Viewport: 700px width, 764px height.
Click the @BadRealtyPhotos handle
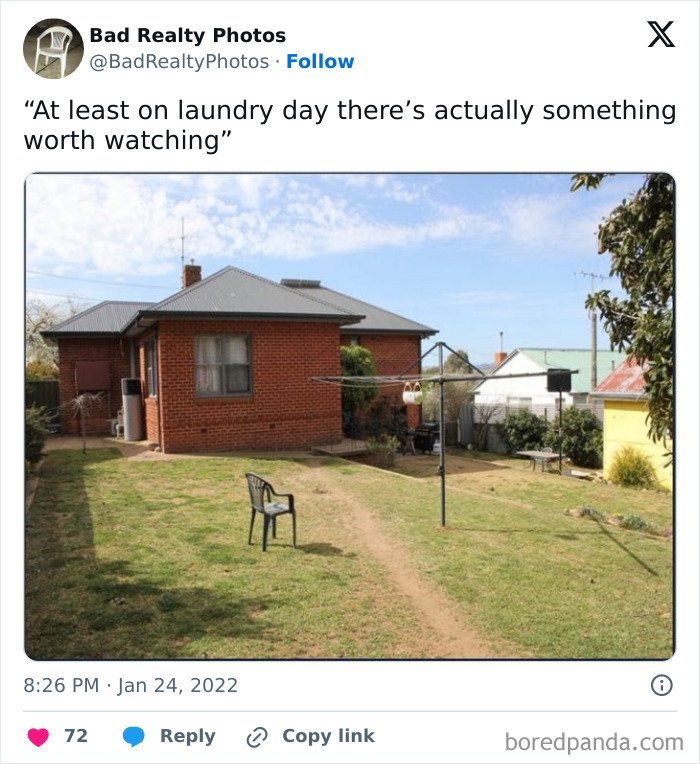pyautogui.click(x=179, y=61)
